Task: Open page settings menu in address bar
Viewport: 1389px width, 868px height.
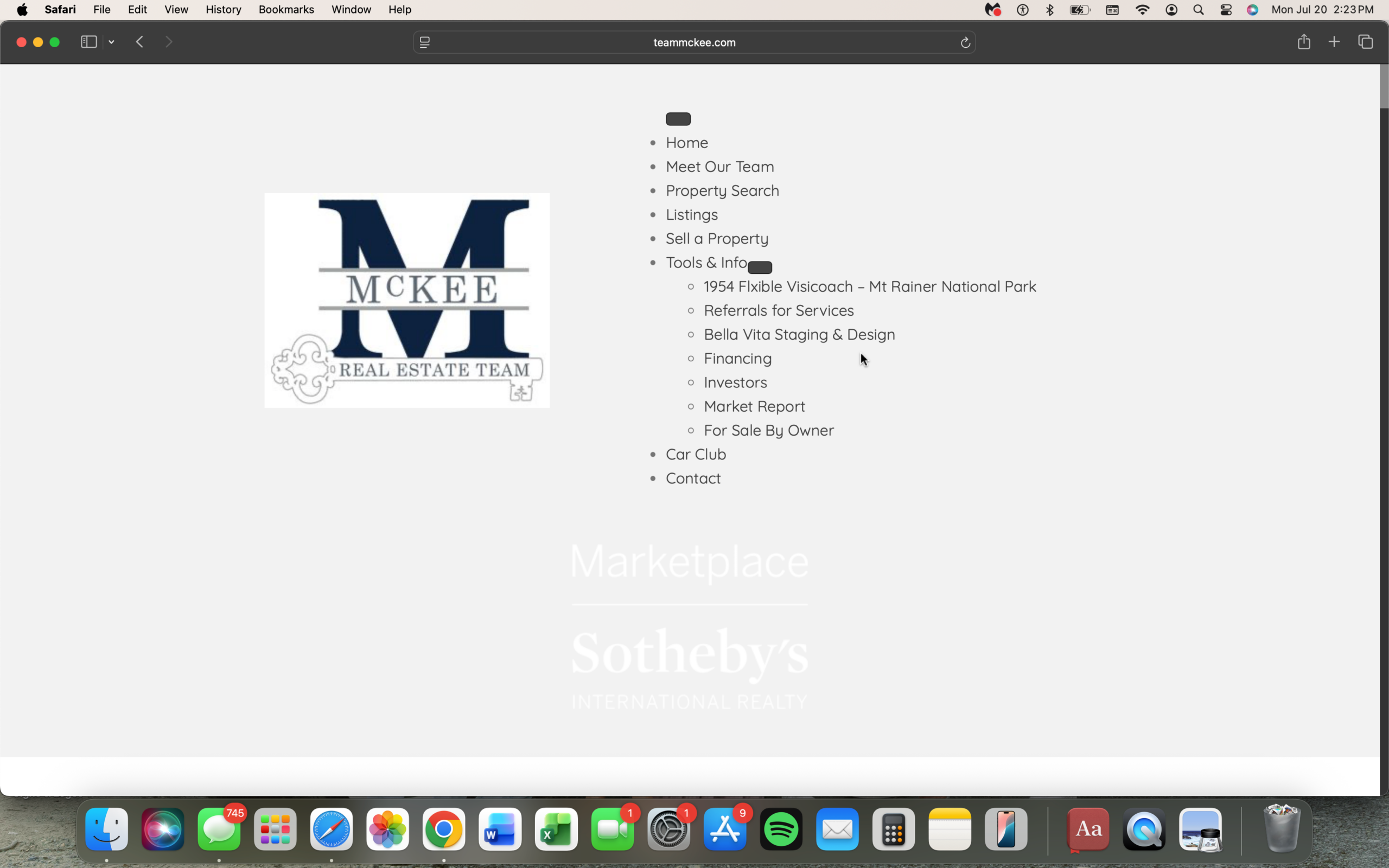Action: coord(425,42)
